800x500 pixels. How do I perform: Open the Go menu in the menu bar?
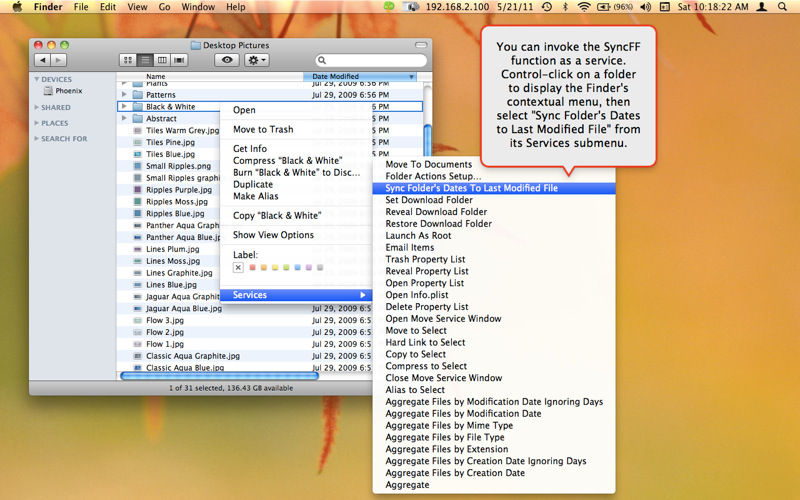[164, 7]
